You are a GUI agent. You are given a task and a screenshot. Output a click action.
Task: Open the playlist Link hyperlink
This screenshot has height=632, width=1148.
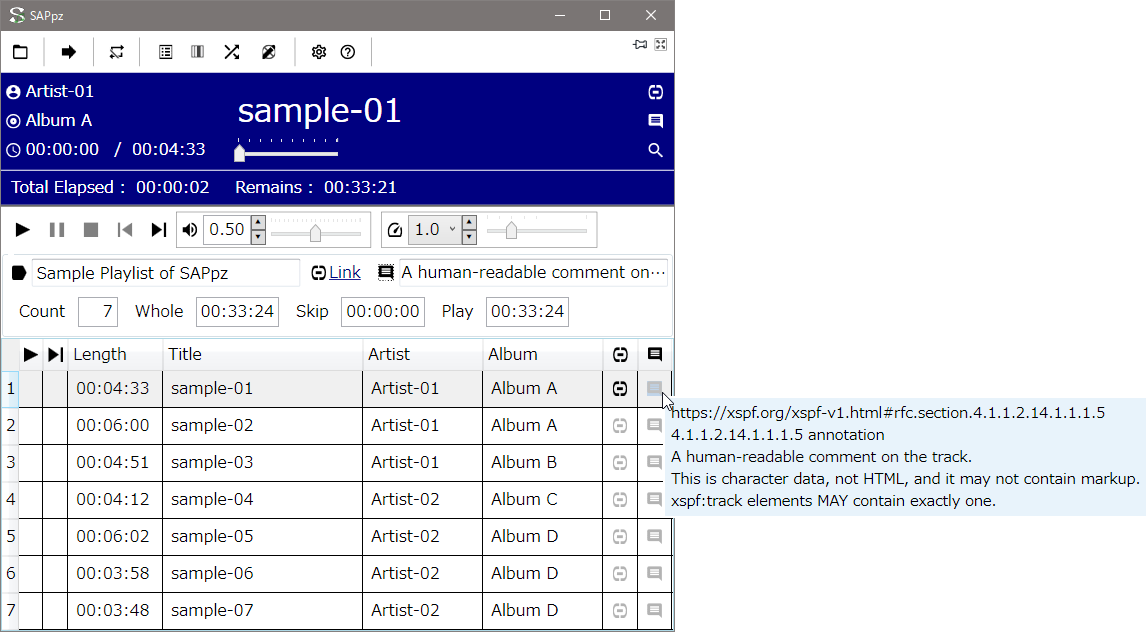pos(344,272)
